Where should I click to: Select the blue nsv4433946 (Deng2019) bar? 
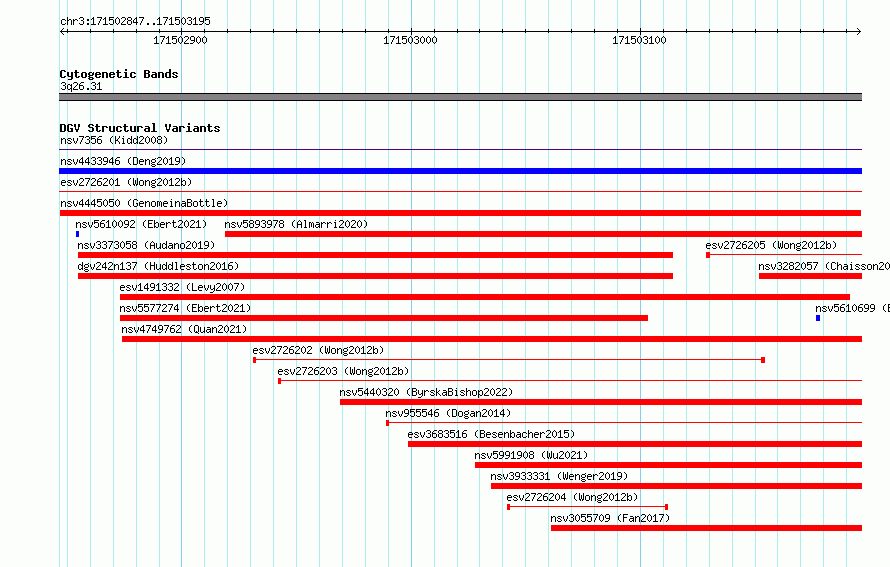point(460,171)
